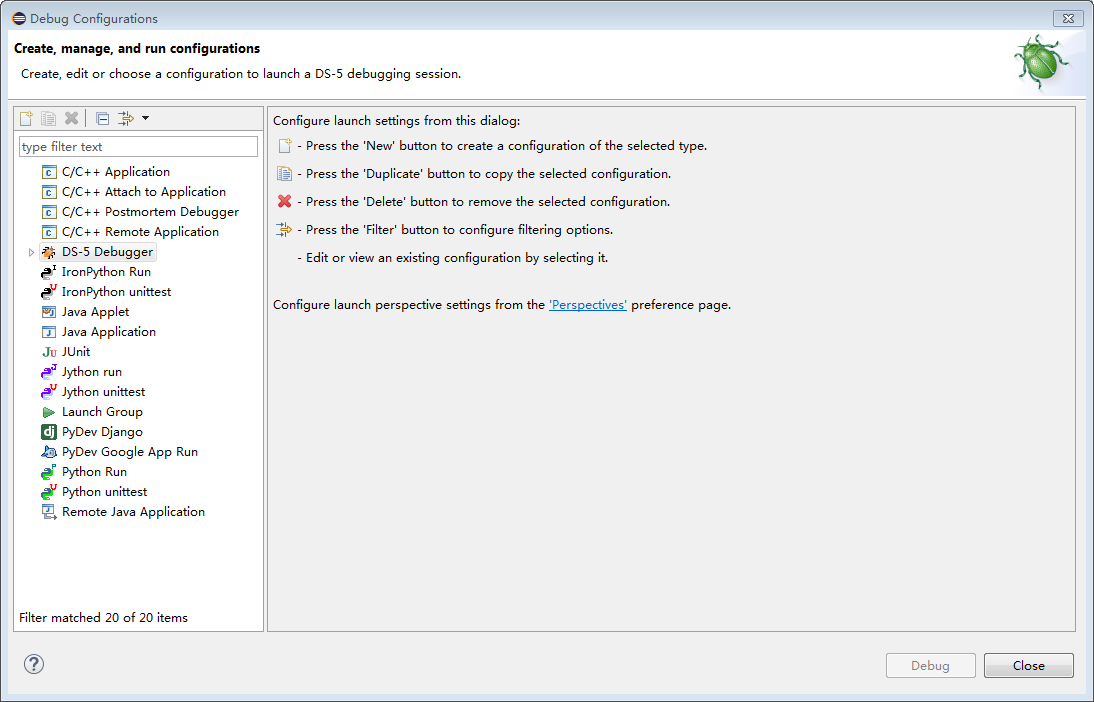The width and height of the screenshot is (1094, 702).
Task: Click the help question mark icon
Action: coord(34,664)
